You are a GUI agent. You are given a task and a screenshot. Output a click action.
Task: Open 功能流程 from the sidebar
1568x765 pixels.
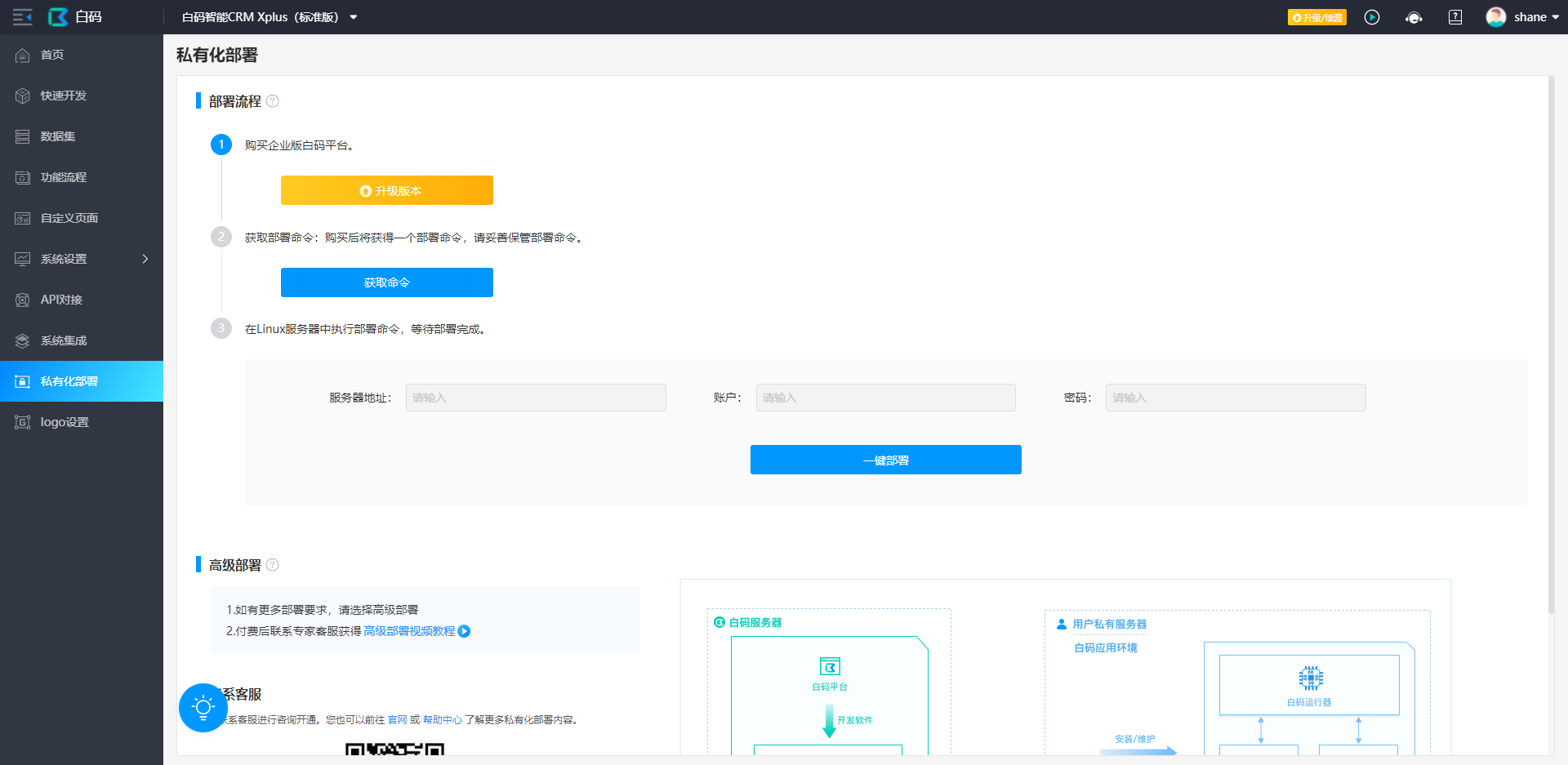[22, 177]
